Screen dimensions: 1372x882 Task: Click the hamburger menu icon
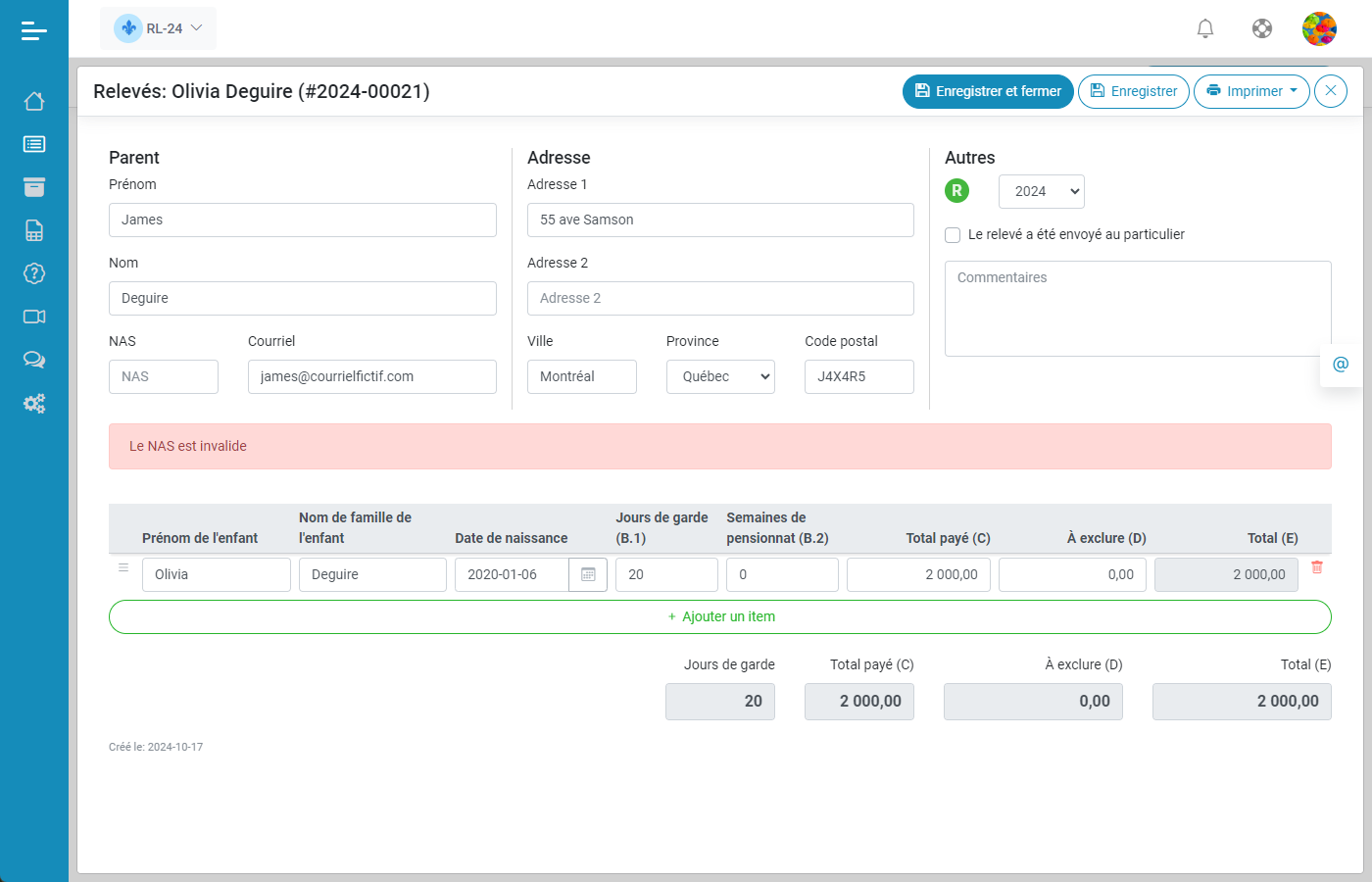(34, 31)
